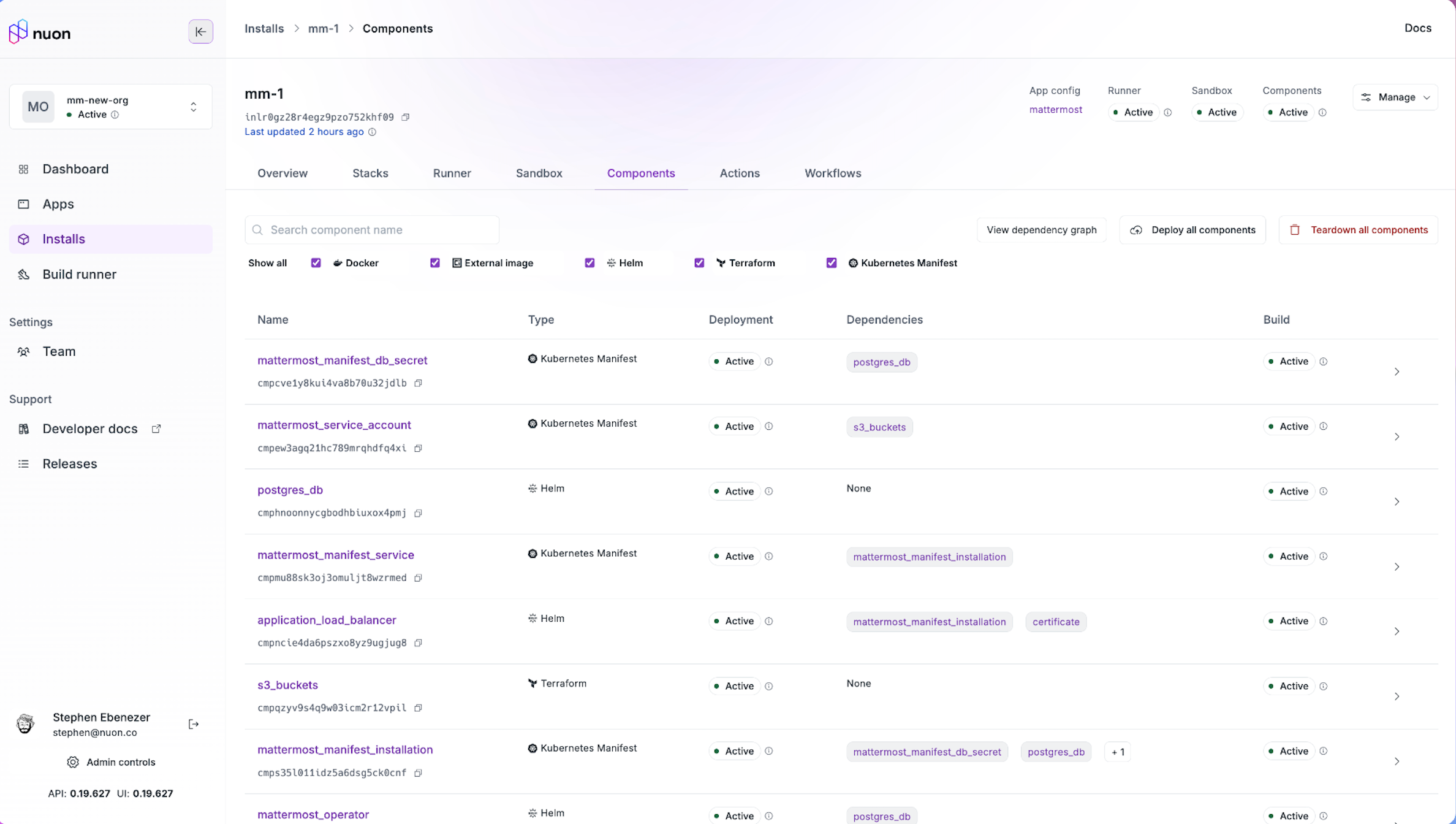Copy ID of application_load_balancer
The height and width of the screenshot is (824, 1456).
418,643
